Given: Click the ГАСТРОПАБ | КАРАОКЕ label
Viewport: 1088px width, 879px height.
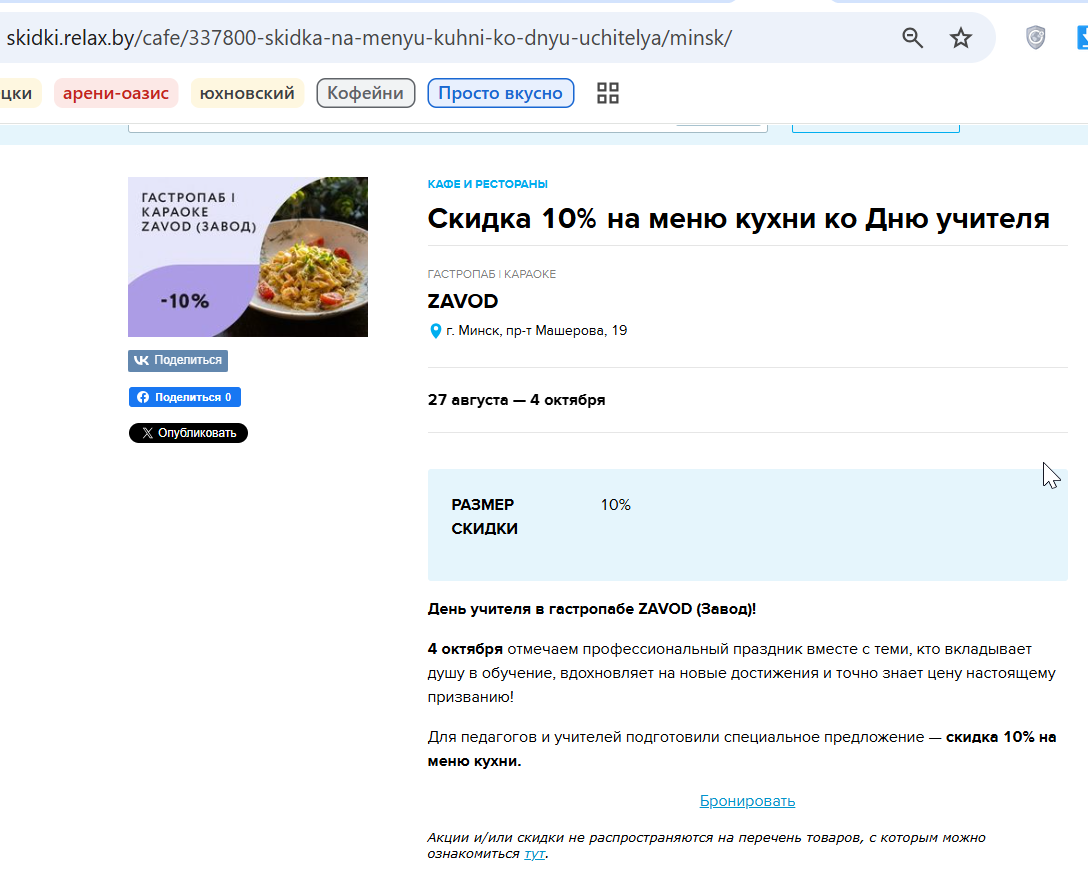Looking at the screenshot, I should 492,274.
